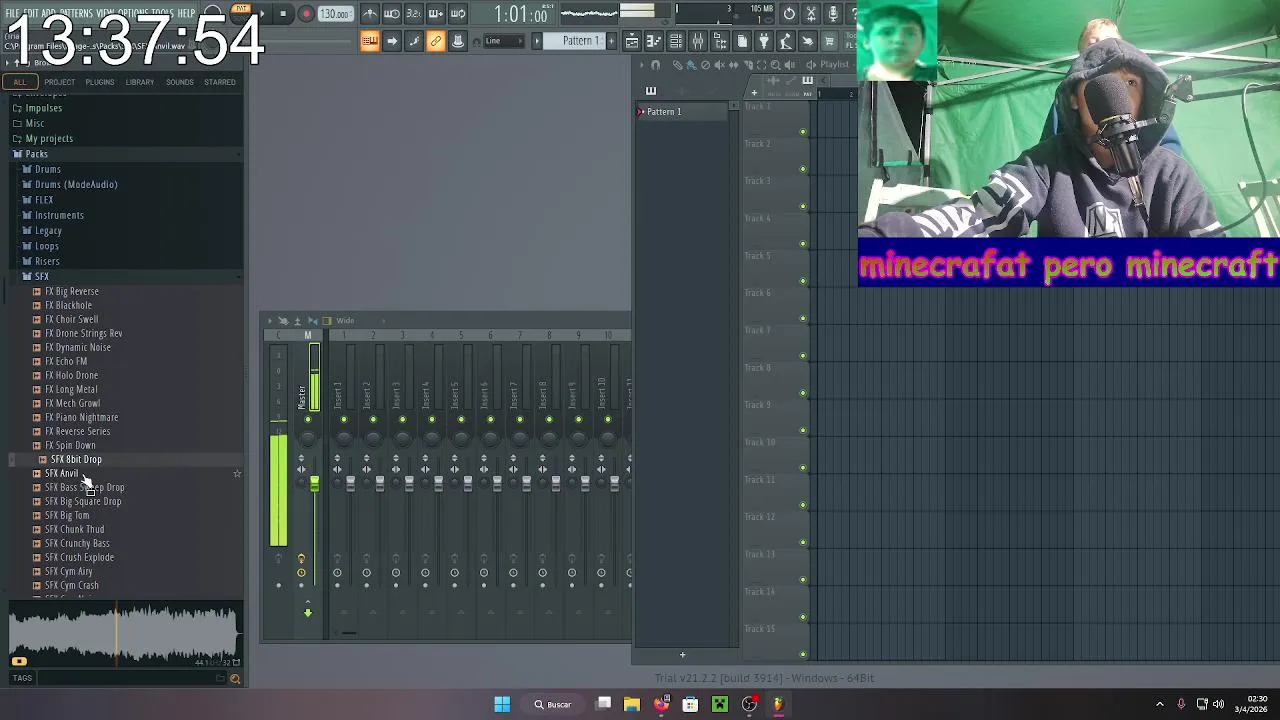Image resolution: width=1280 pixels, height=720 pixels.
Task: Open the Tempo tapper icon
Action: coord(786,41)
